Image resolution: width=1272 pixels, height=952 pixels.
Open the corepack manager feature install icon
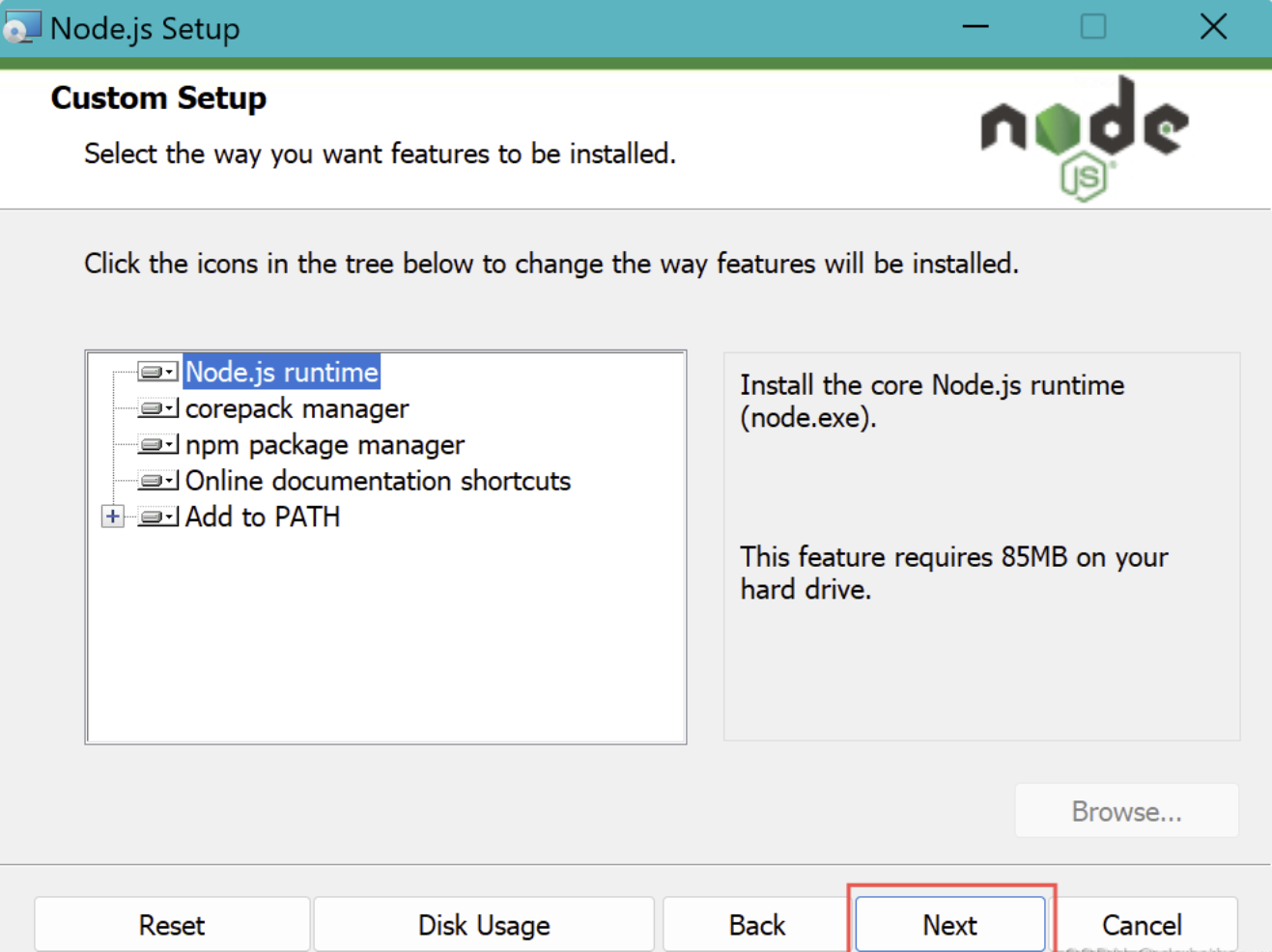pos(157,408)
